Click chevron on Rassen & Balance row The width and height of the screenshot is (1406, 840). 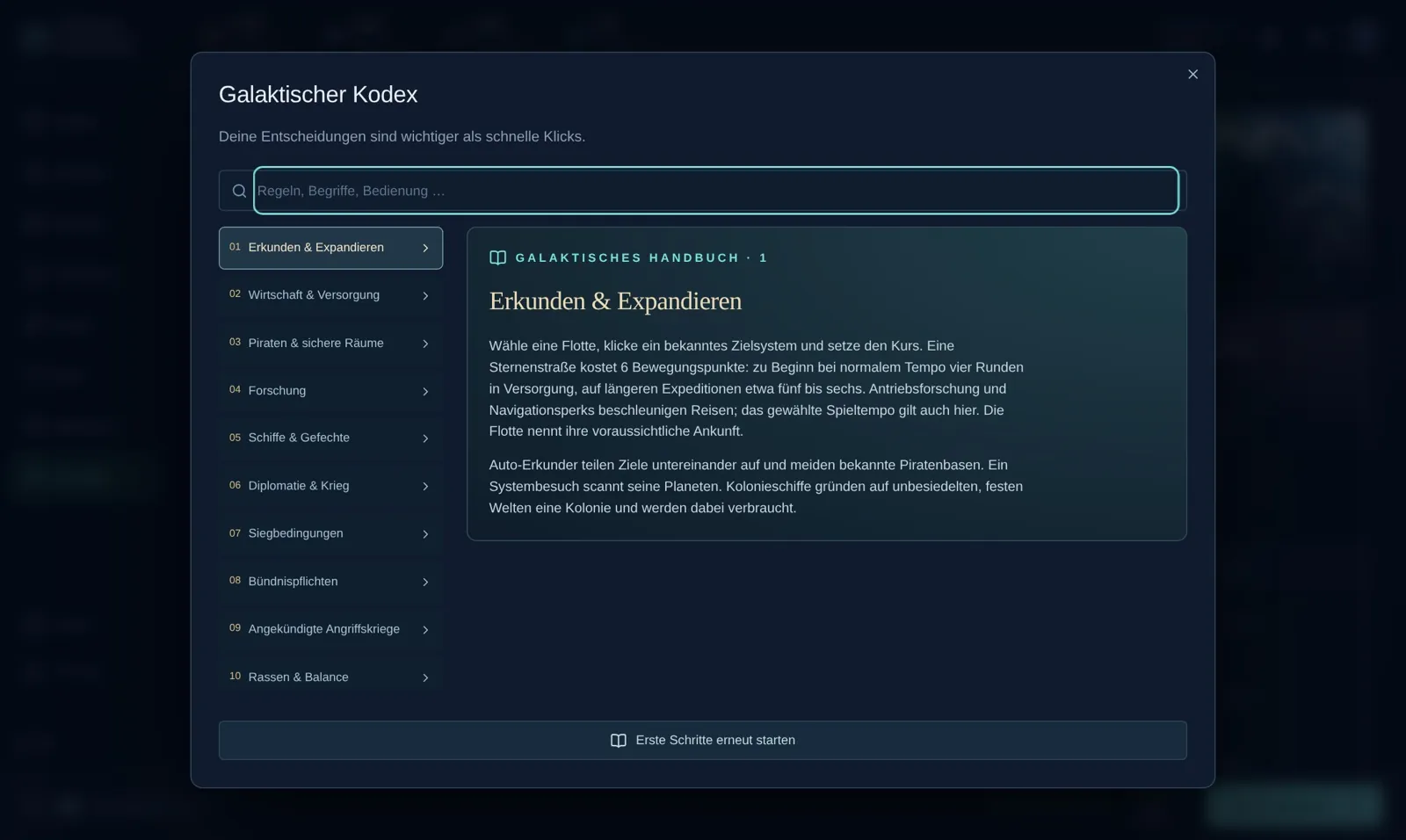(425, 678)
